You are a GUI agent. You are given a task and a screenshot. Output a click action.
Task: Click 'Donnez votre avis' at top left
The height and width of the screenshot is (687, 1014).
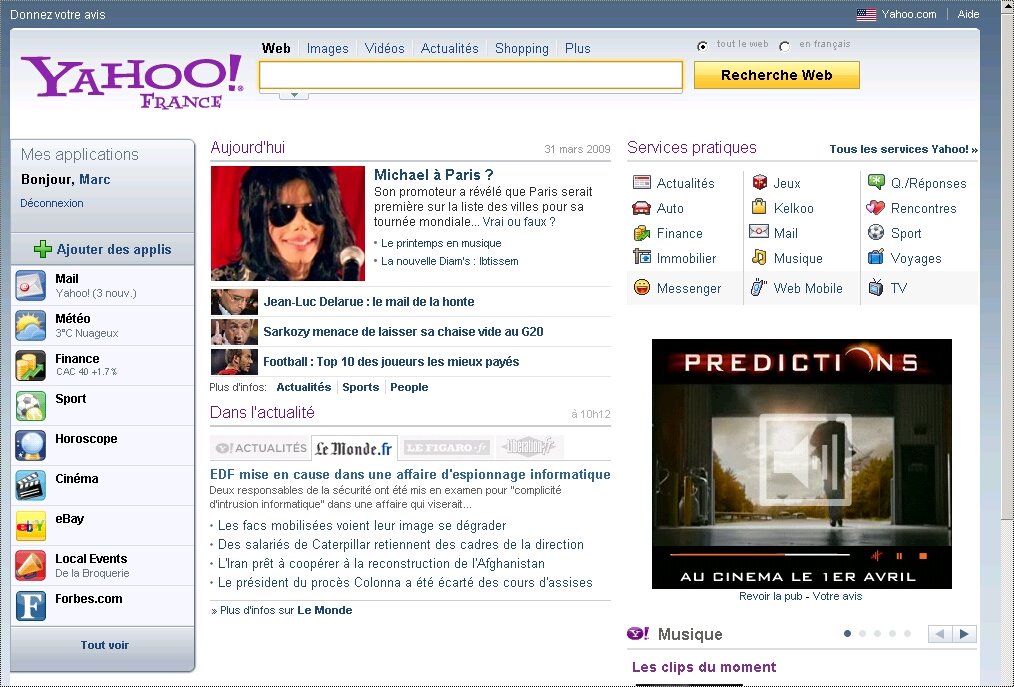click(x=58, y=14)
